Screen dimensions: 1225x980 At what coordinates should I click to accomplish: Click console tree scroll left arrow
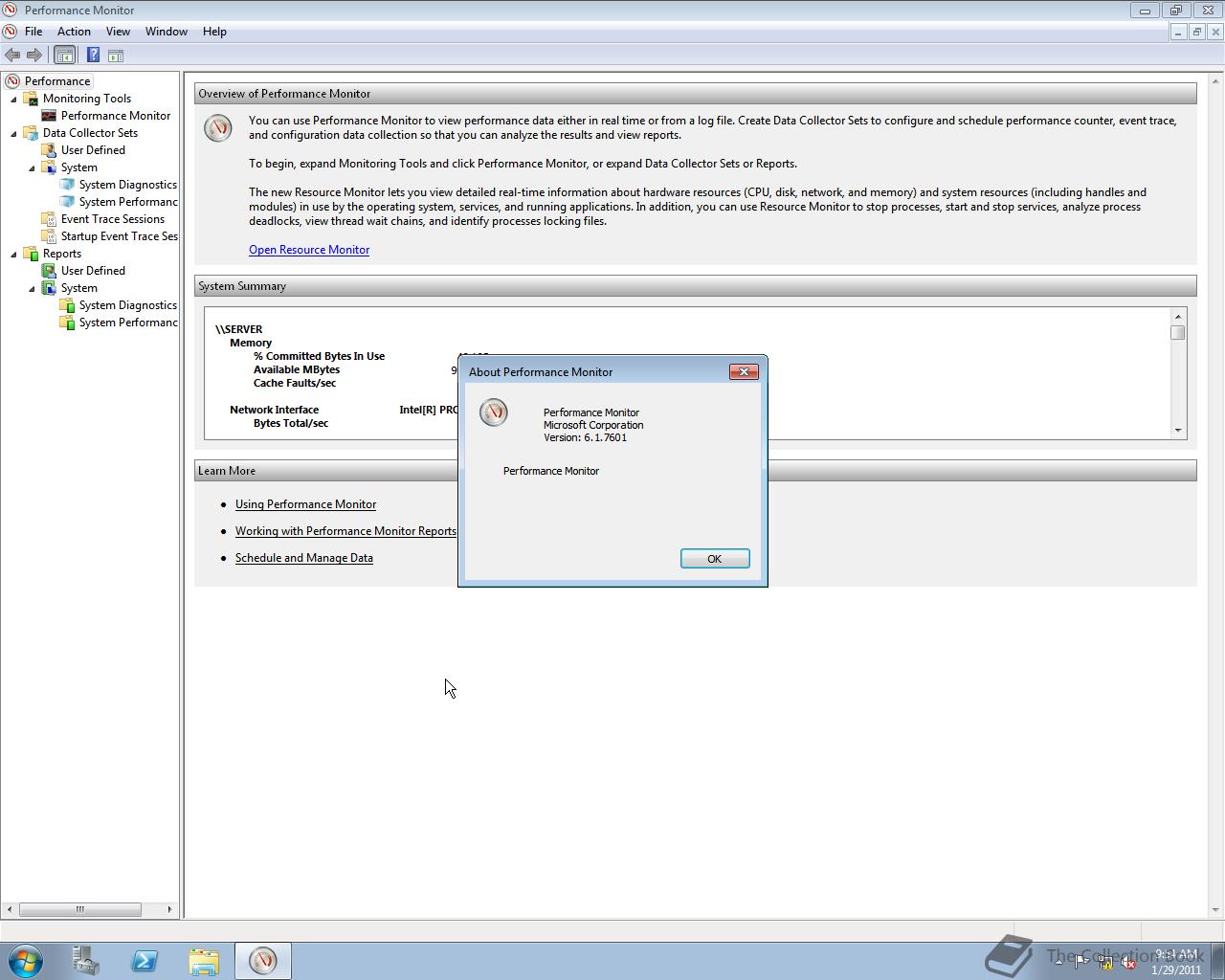[x=11, y=909]
